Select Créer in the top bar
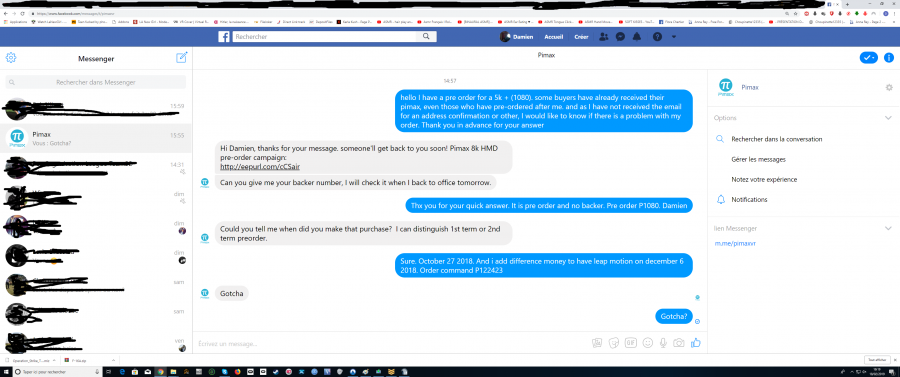The height and width of the screenshot is (377, 900). [581, 37]
